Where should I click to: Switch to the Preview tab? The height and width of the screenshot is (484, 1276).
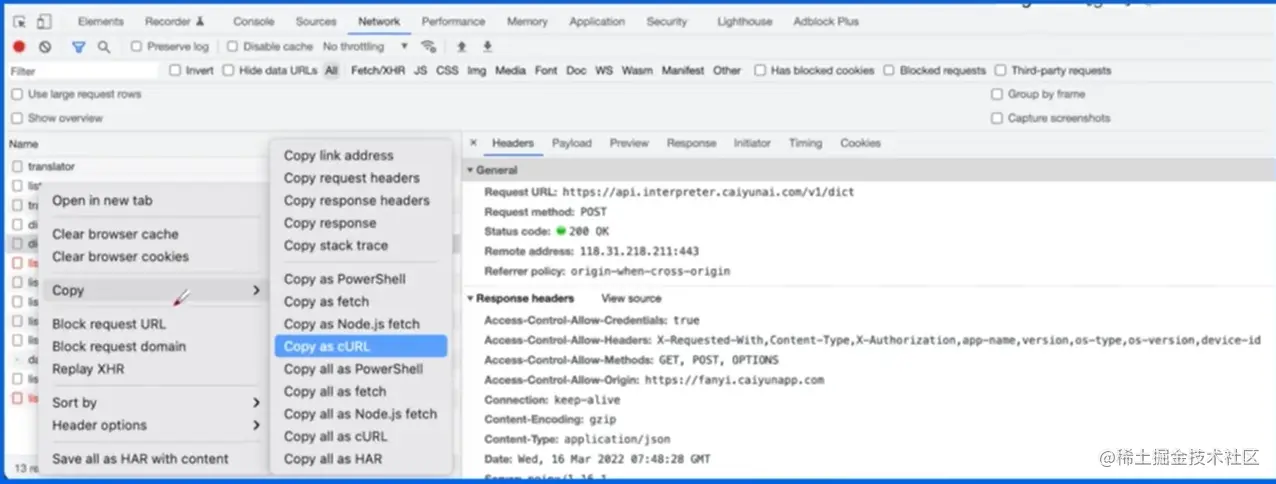pyautogui.click(x=629, y=143)
